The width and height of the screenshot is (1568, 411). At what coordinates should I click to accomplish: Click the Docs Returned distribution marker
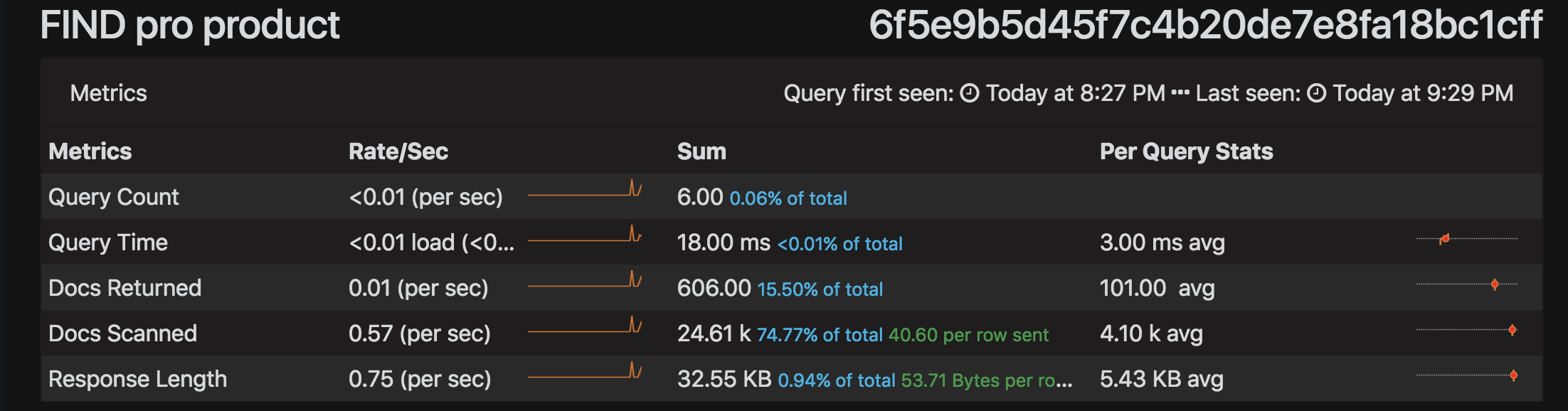pyautogui.click(x=1495, y=284)
